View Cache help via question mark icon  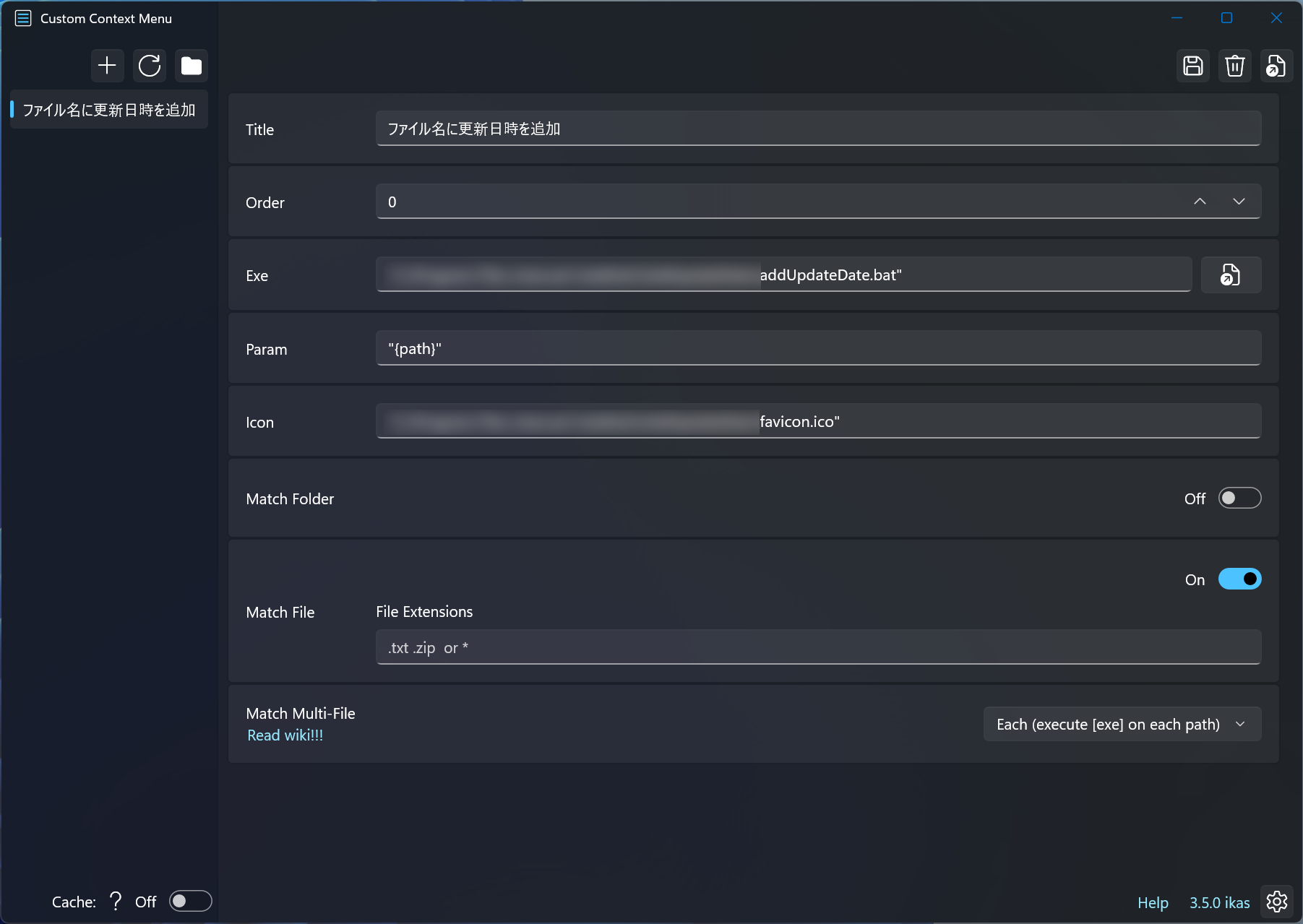(116, 901)
